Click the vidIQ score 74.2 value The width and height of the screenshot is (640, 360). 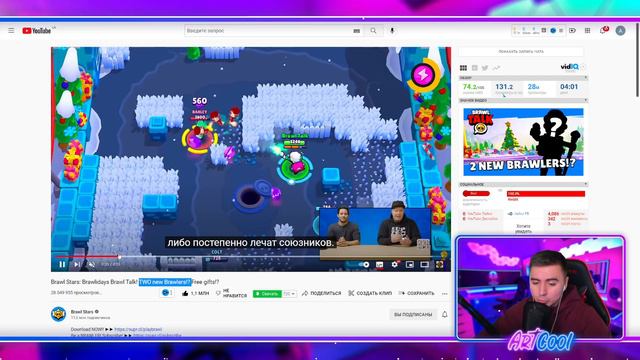click(473, 87)
